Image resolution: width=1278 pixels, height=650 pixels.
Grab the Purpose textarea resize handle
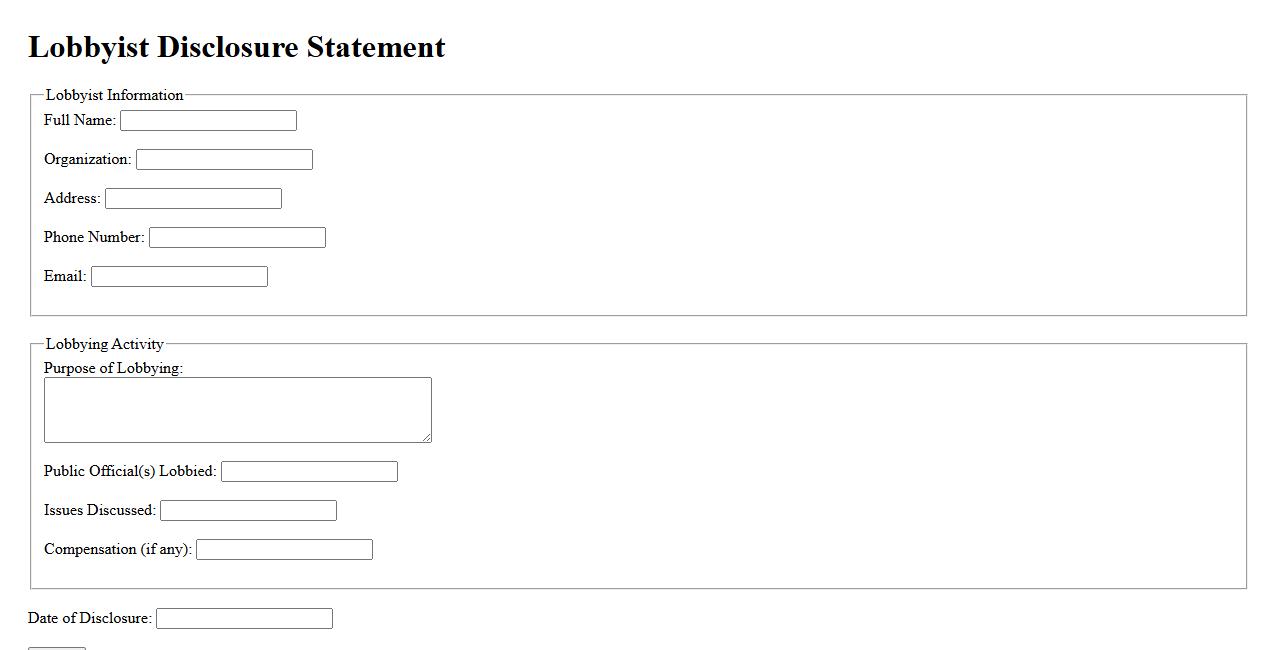[427, 438]
